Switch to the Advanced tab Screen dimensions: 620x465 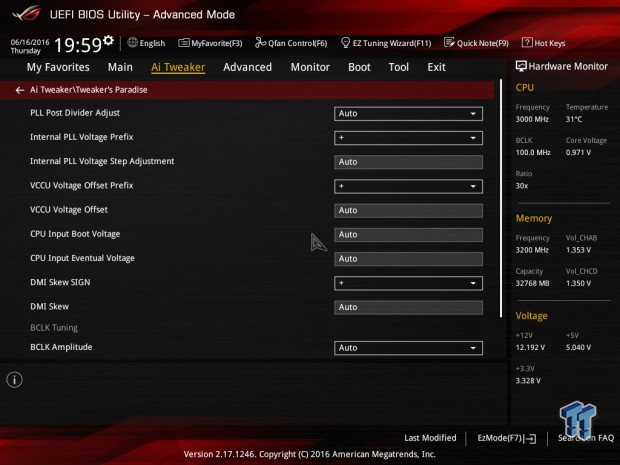(x=248, y=67)
